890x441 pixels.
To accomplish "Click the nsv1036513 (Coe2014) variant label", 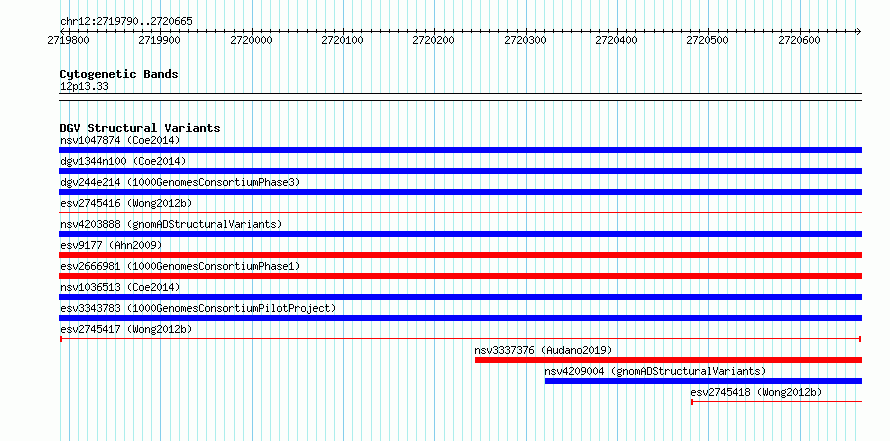I will [120, 287].
